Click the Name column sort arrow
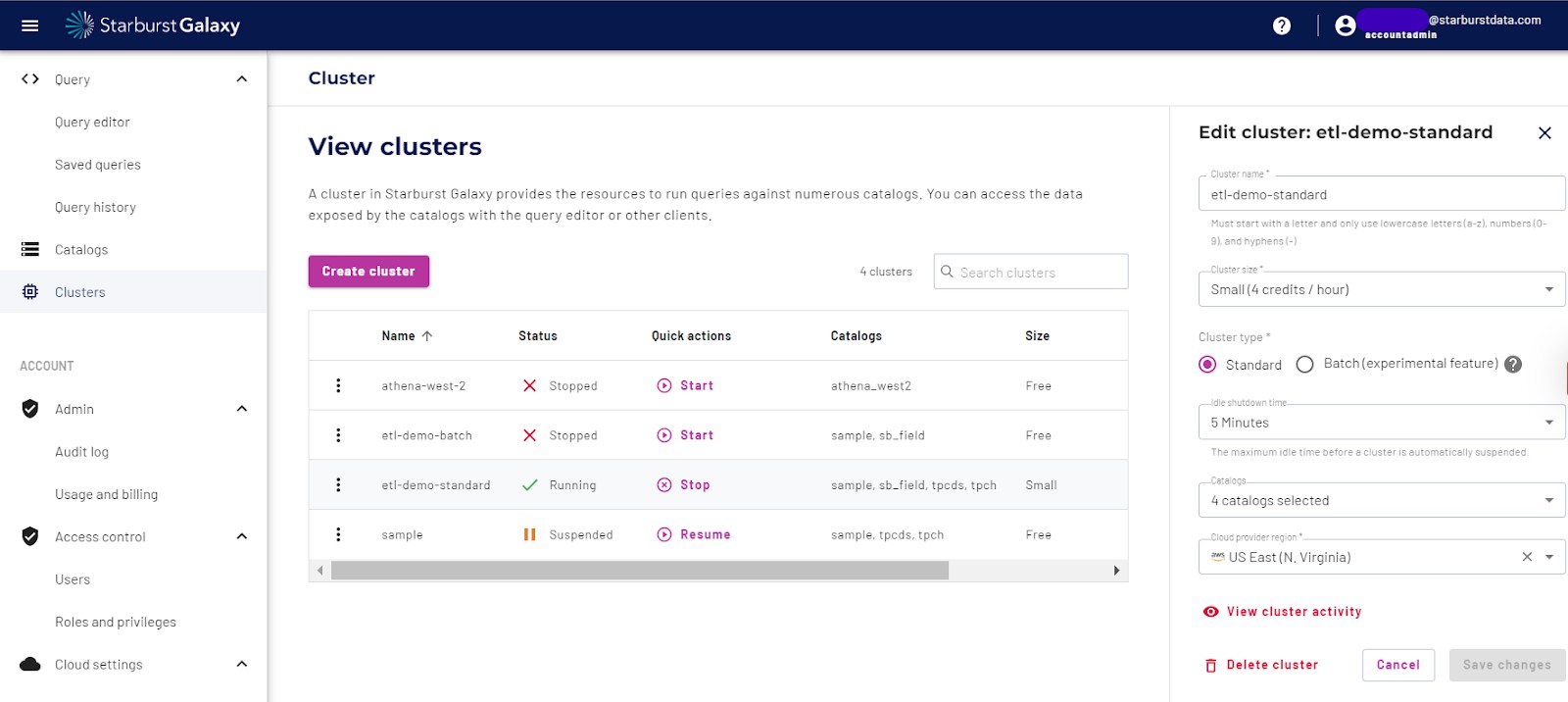Image resolution: width=1568 pixels, height=702 pixels. [x=427, y=335]
